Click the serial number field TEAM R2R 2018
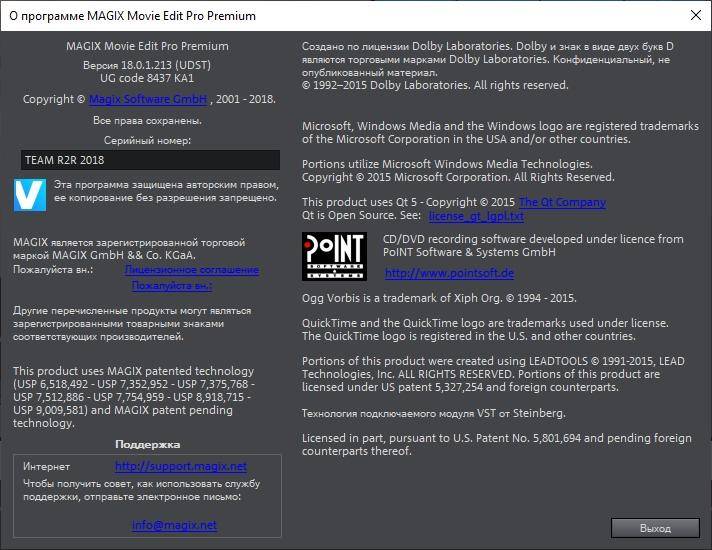Viewport: 712px width, 550px height. coord(150,160)
